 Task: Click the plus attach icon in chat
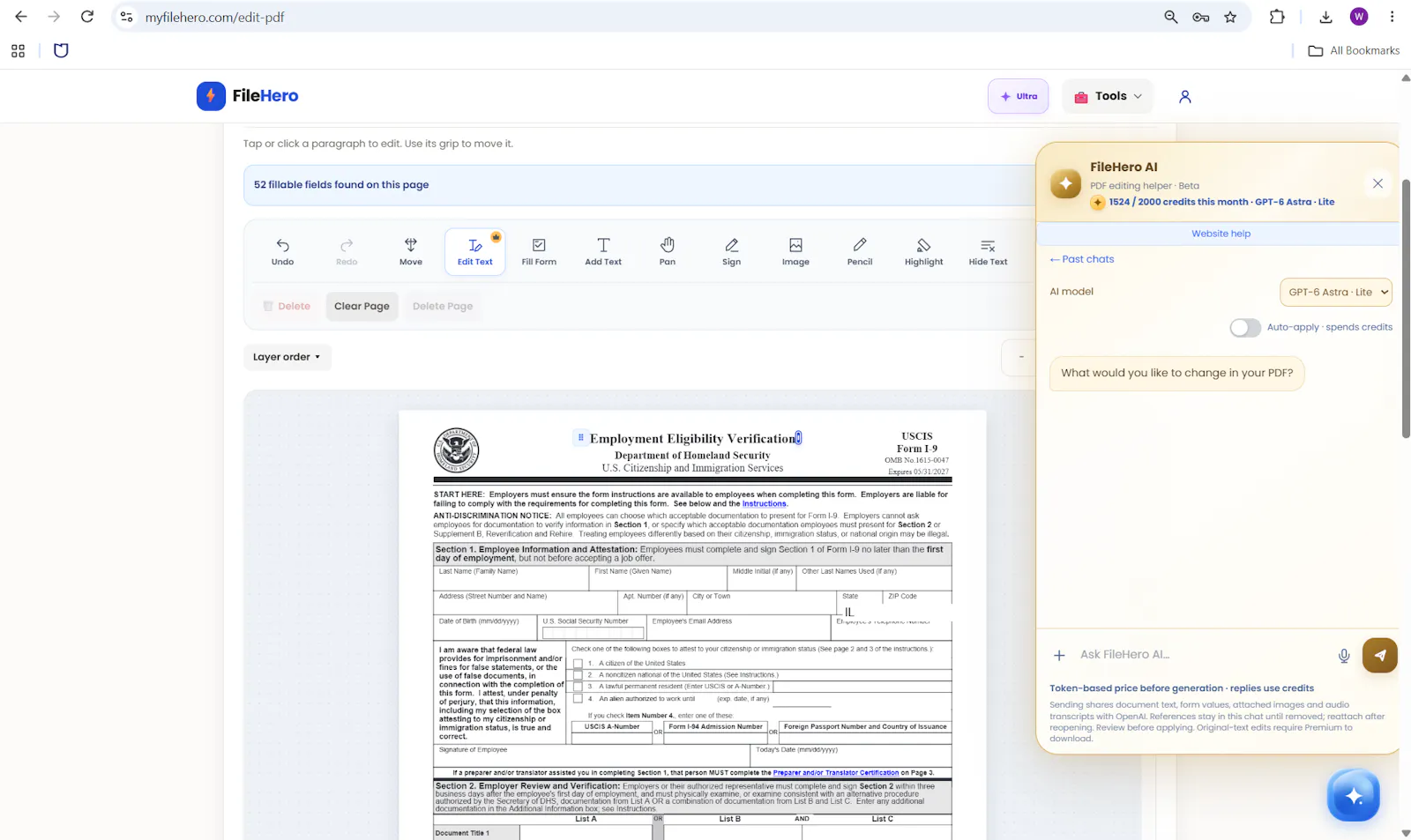[1059, 655]
